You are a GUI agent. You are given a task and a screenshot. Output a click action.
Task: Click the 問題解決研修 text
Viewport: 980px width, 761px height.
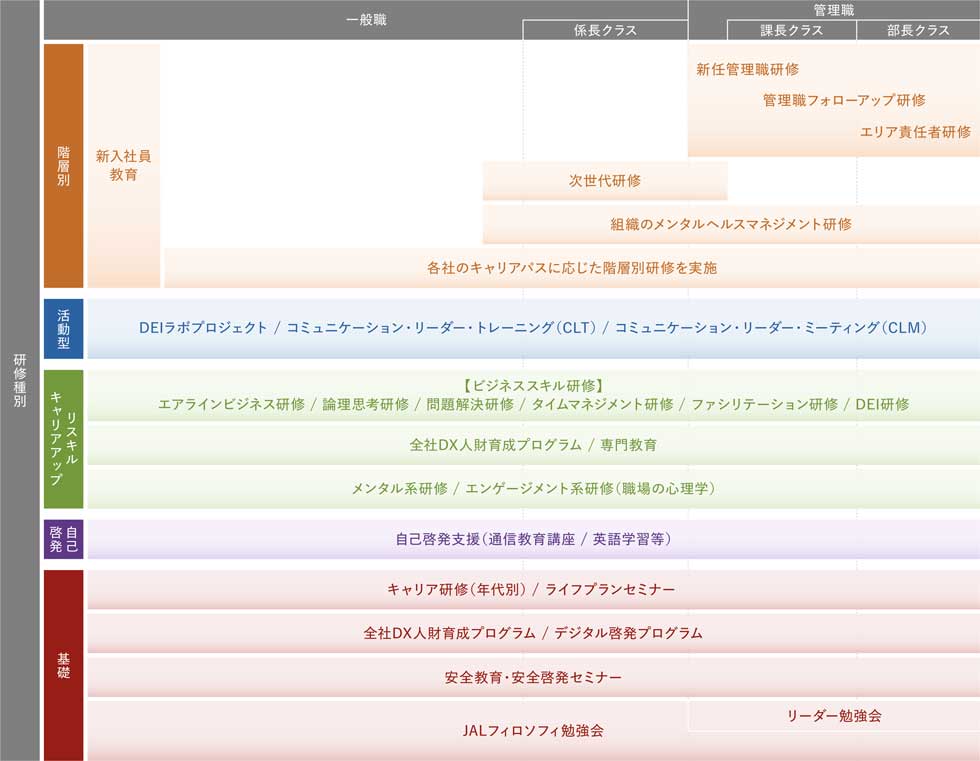(470, 404)
